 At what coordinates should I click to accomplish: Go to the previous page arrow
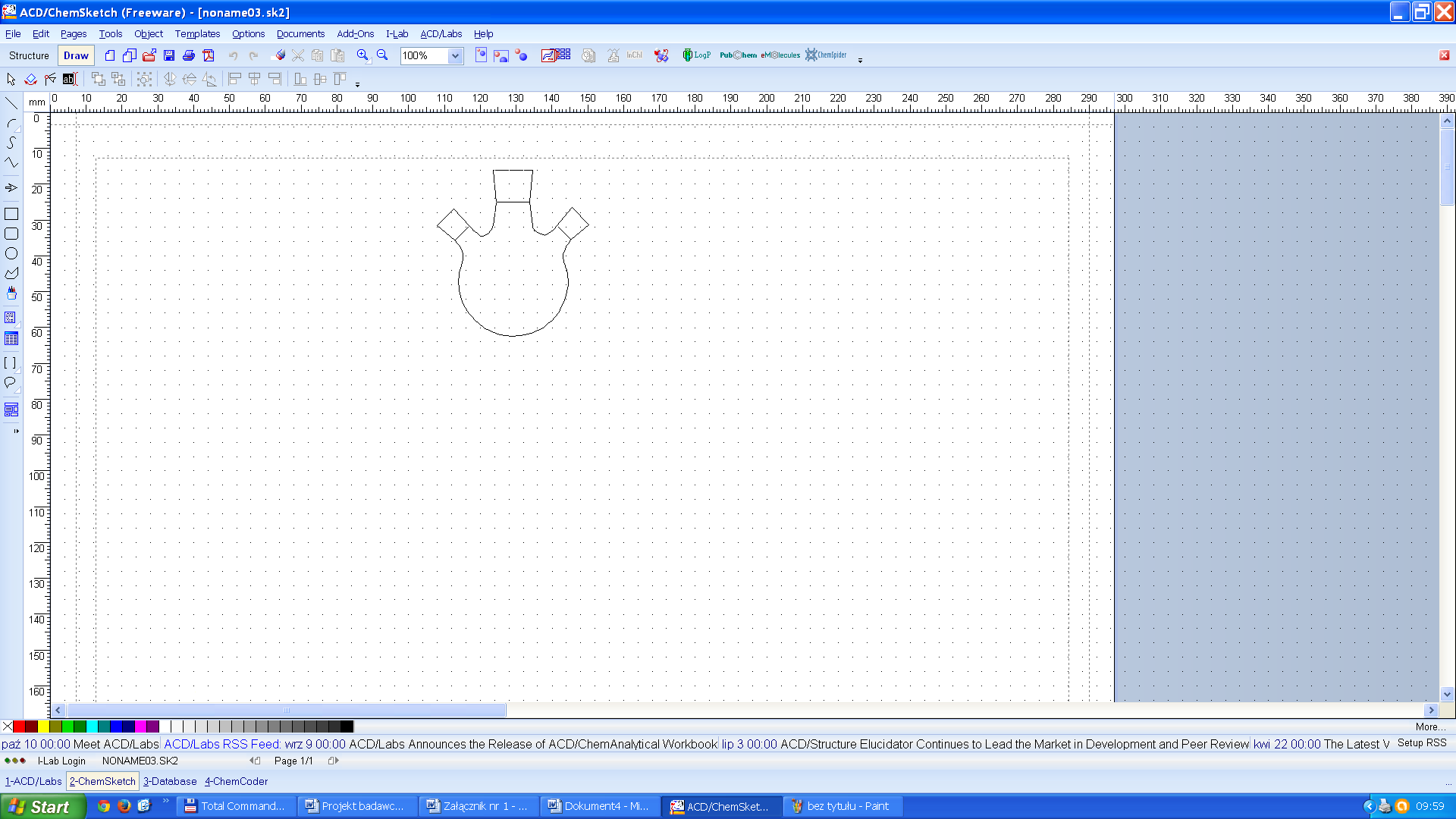255,761
